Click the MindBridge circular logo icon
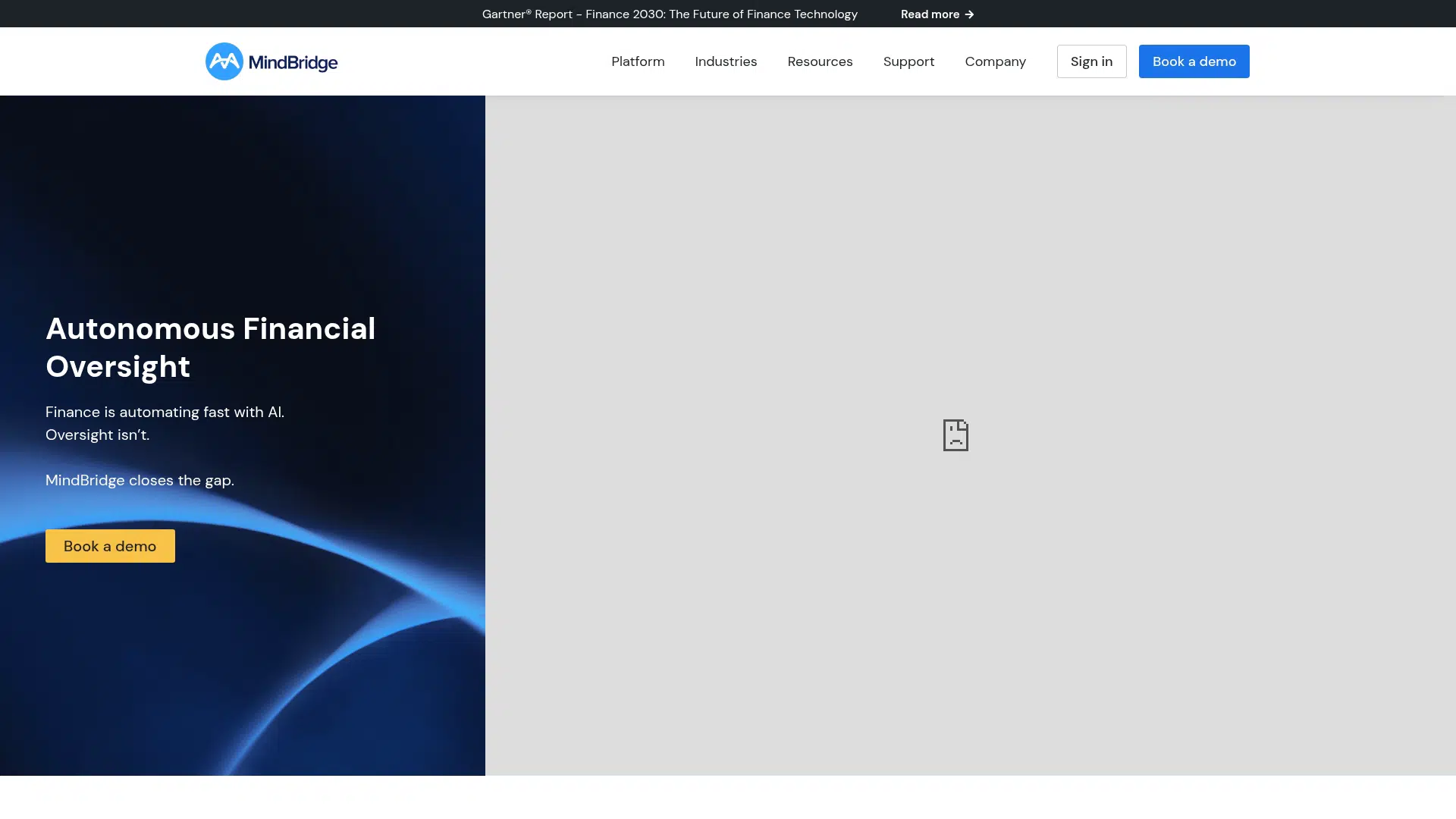Image resolution: width=1456 pixels, height=819 pixels. point(224,61)
